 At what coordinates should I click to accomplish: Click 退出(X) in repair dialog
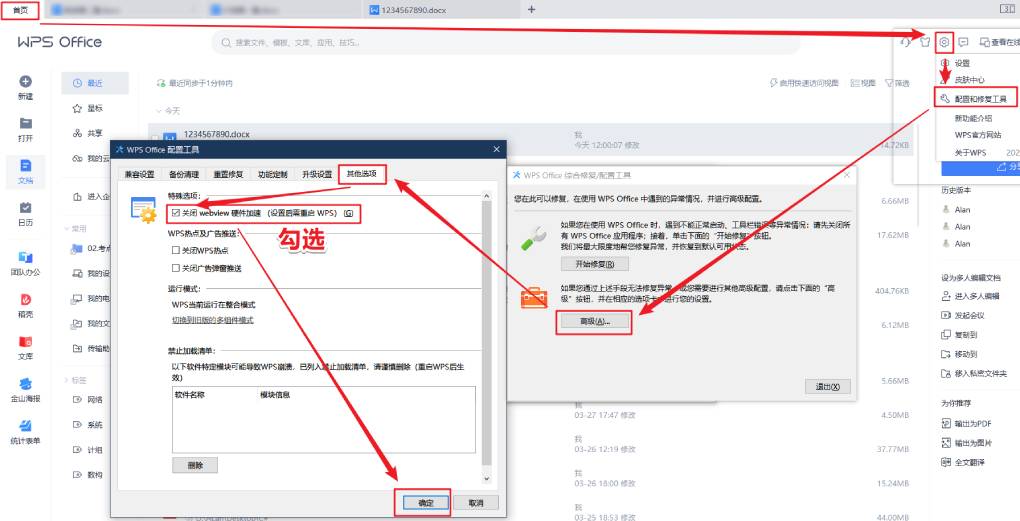(827, 386)
